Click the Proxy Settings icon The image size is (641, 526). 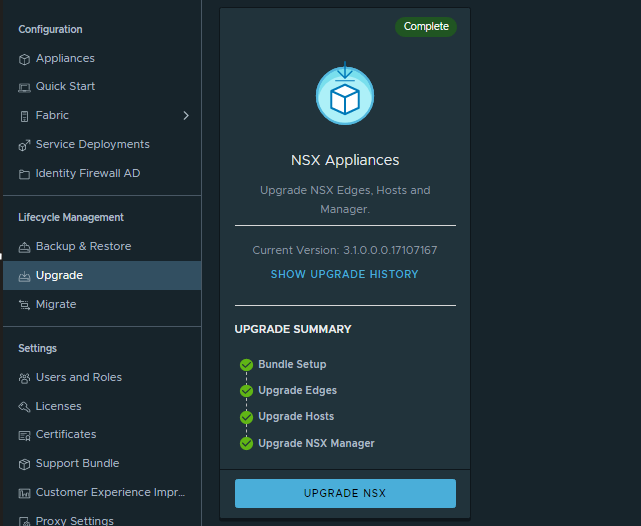point(24,522)
